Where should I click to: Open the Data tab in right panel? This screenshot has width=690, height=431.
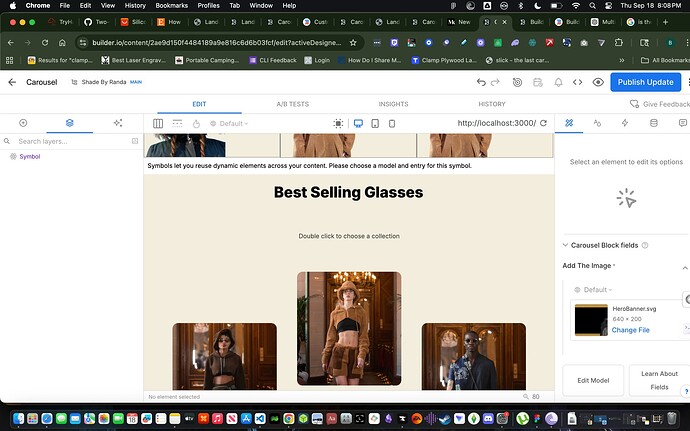coord(654,123)
